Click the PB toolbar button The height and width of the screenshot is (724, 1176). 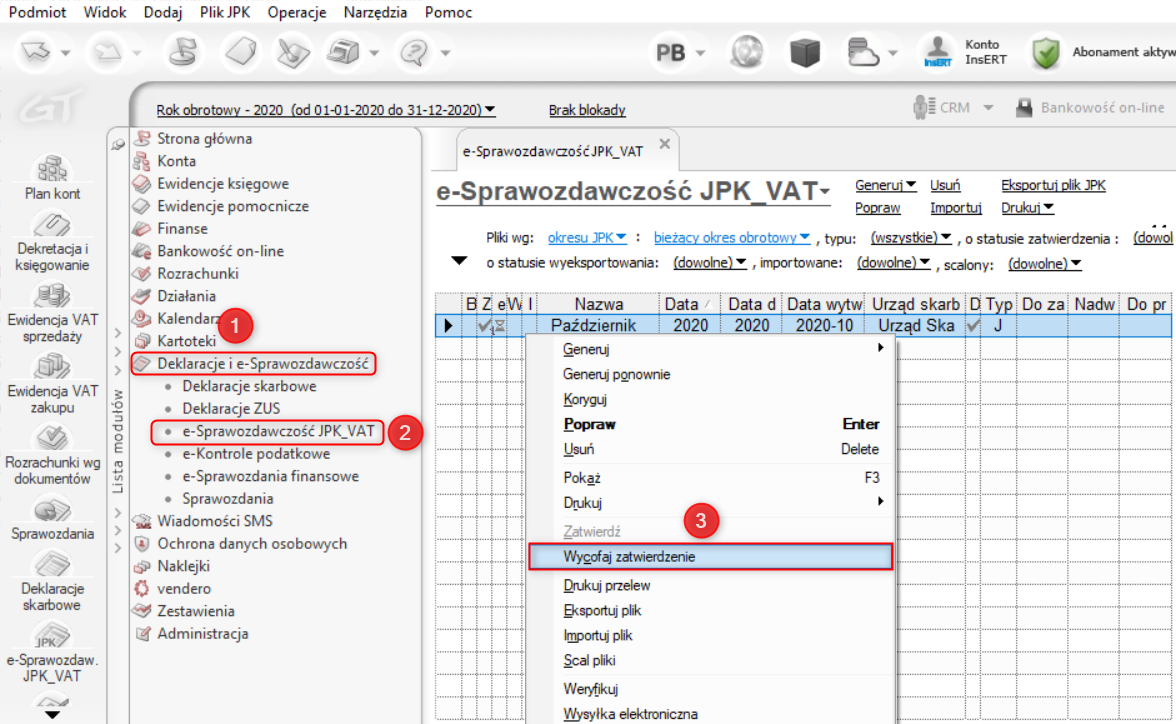(670, 53)
